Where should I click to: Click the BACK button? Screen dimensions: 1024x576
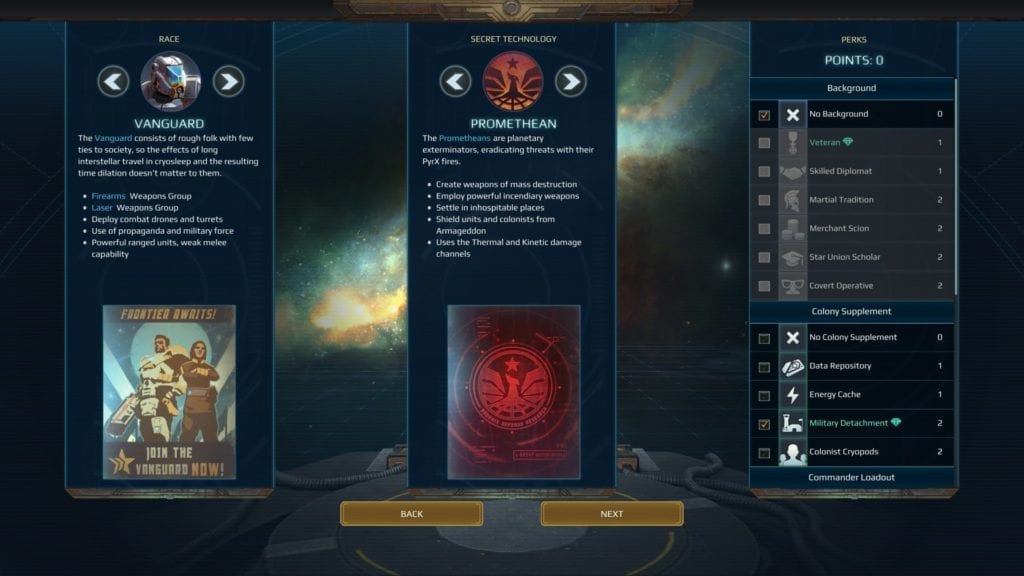[411, 514]
